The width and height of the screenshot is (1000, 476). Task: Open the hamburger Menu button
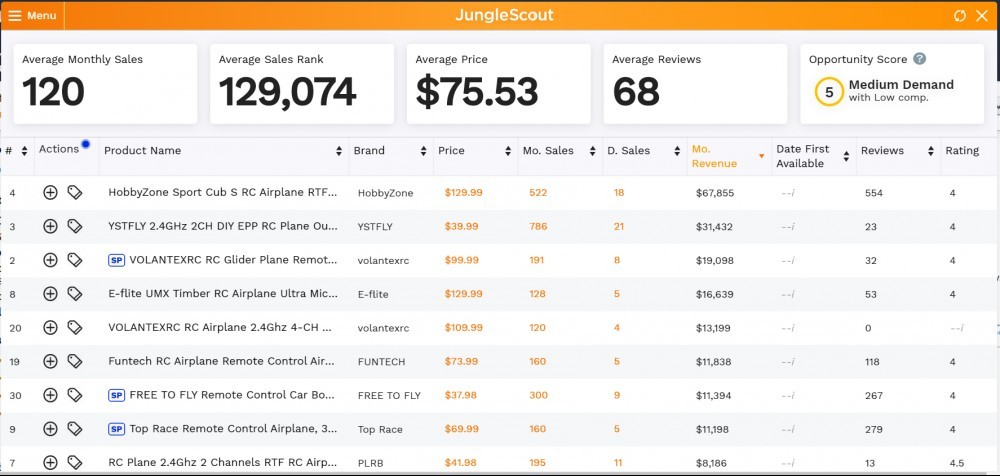[32, 15]
